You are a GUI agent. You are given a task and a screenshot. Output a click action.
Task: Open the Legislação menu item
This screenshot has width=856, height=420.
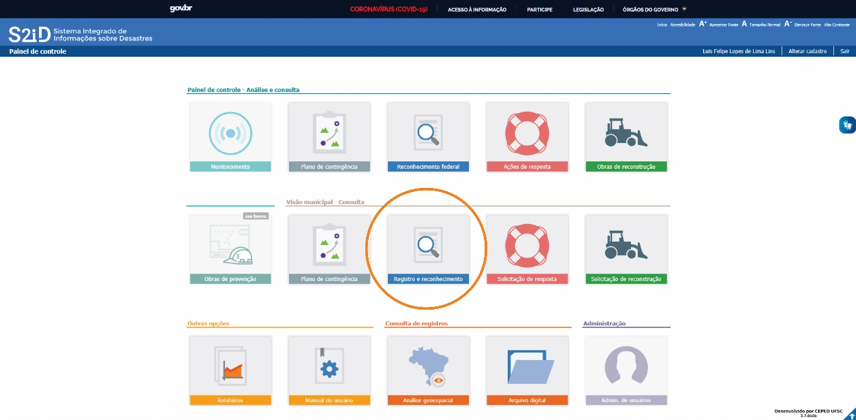pyautogui.click(x=588, y=9)
